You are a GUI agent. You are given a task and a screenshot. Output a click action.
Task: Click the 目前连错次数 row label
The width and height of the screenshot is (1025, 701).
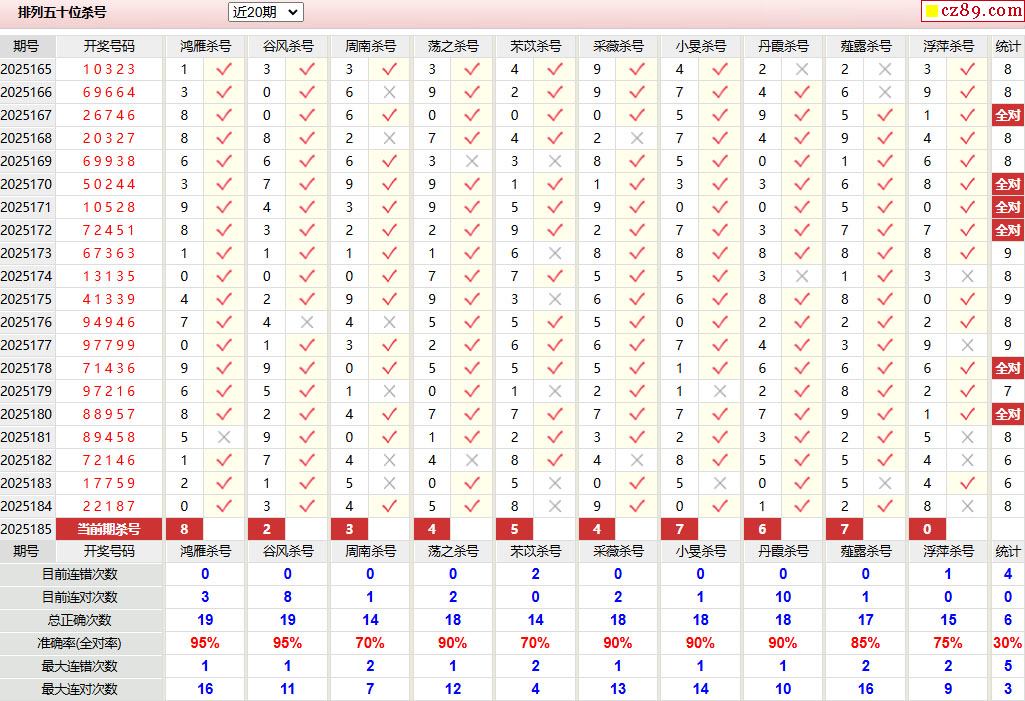[x=80, y=574]
